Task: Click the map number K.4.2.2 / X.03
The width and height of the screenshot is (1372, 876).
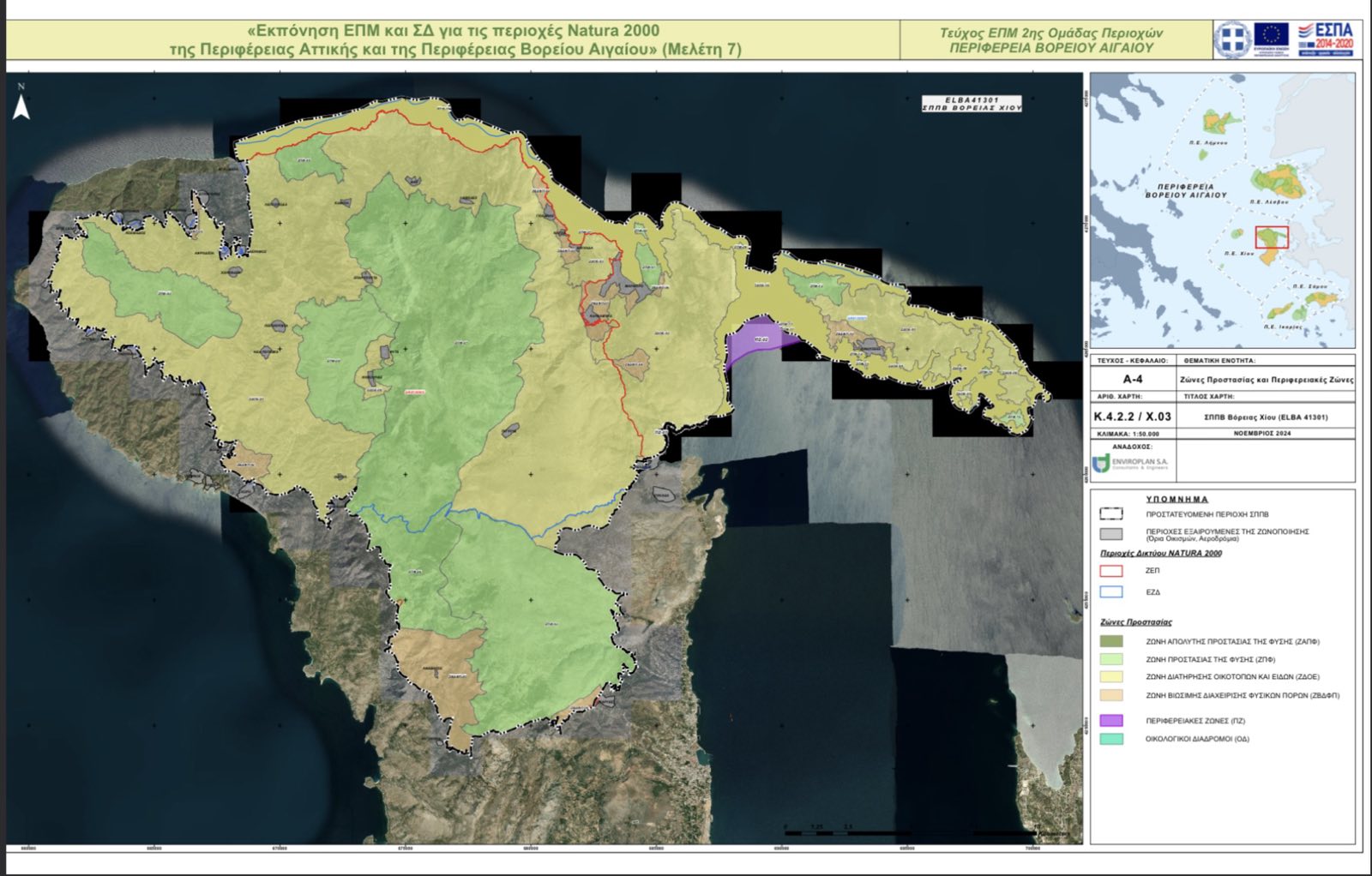Action: click(1132, 417)
